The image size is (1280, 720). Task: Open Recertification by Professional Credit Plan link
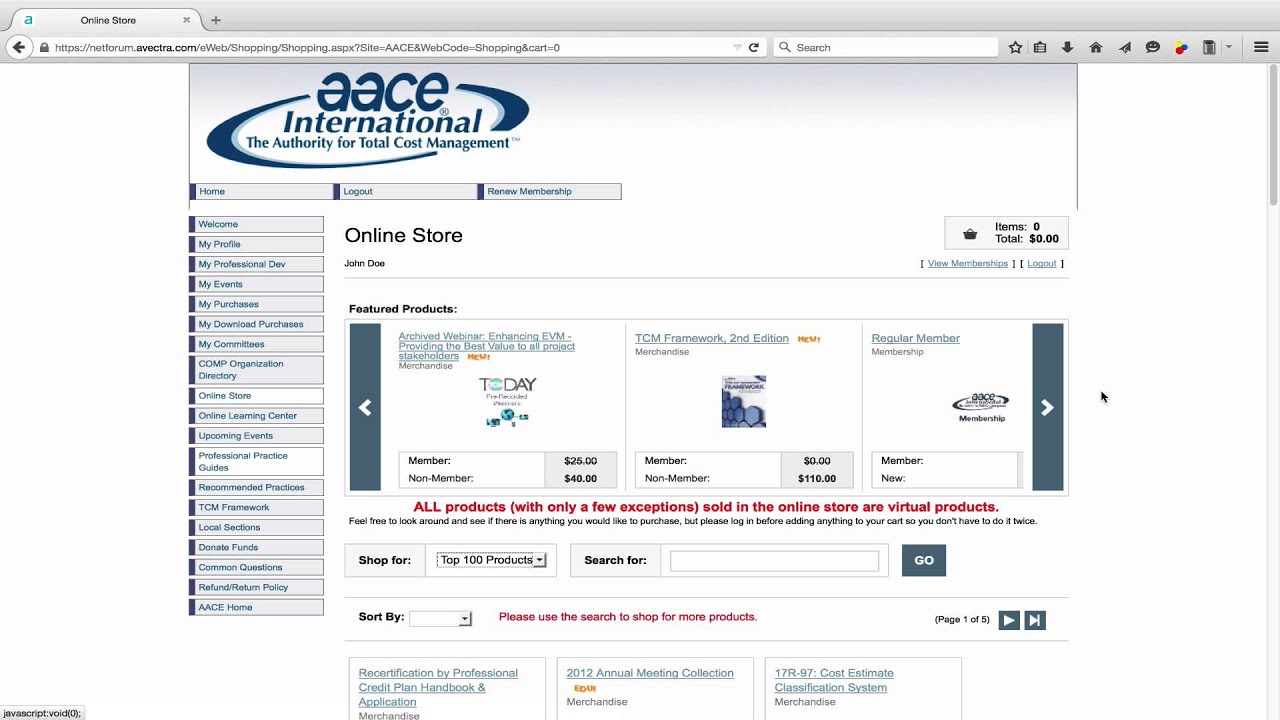[x=438, y=688]
